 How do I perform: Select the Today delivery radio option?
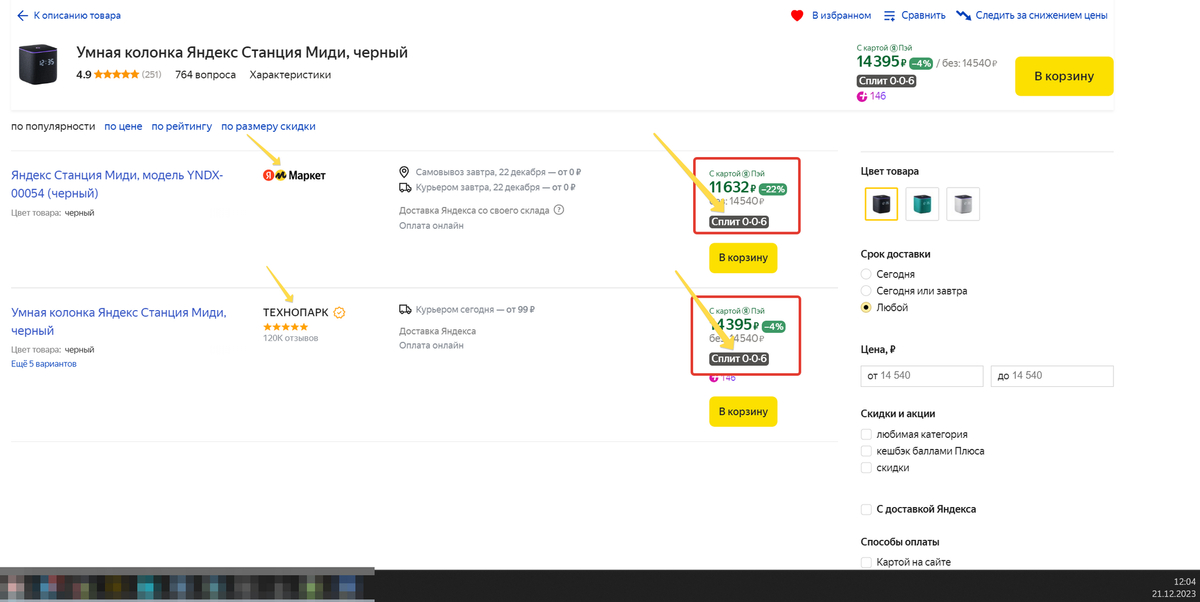point(866,274)
